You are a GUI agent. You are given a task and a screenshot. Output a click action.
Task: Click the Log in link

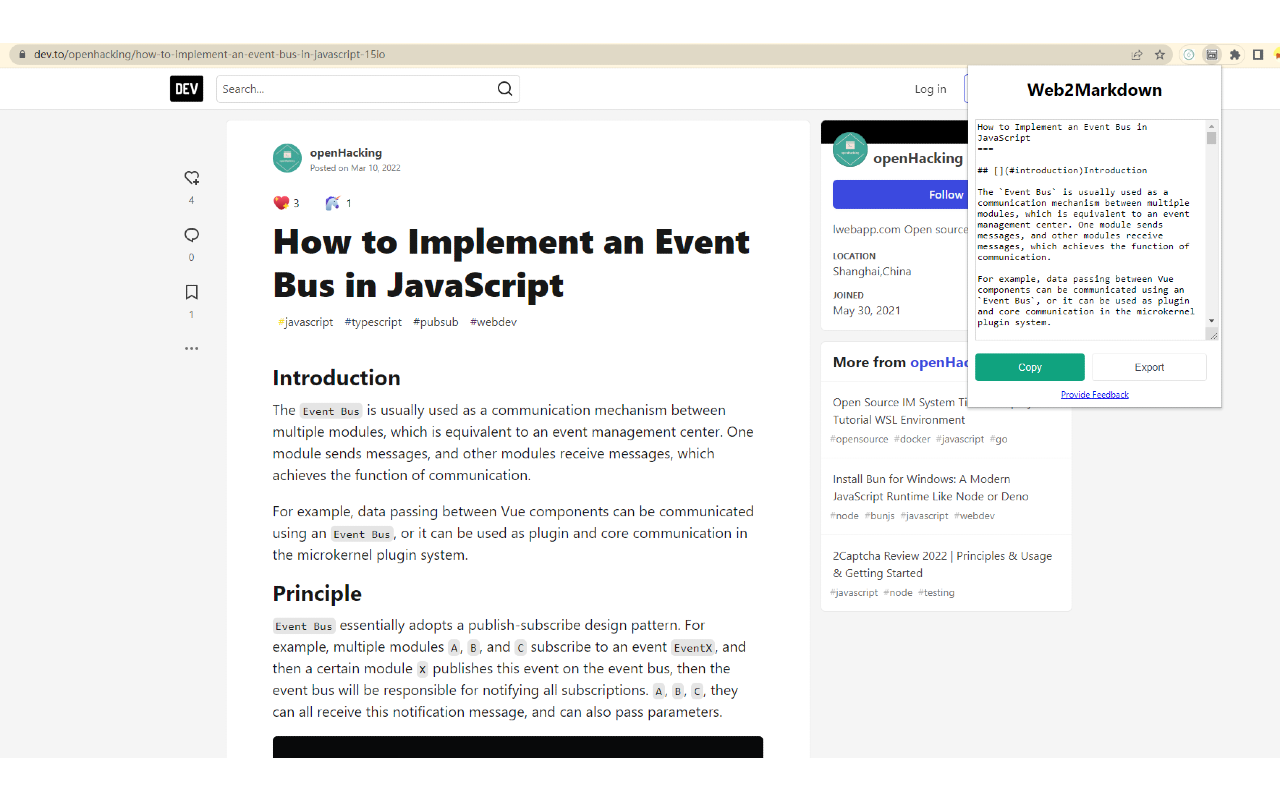930,88
